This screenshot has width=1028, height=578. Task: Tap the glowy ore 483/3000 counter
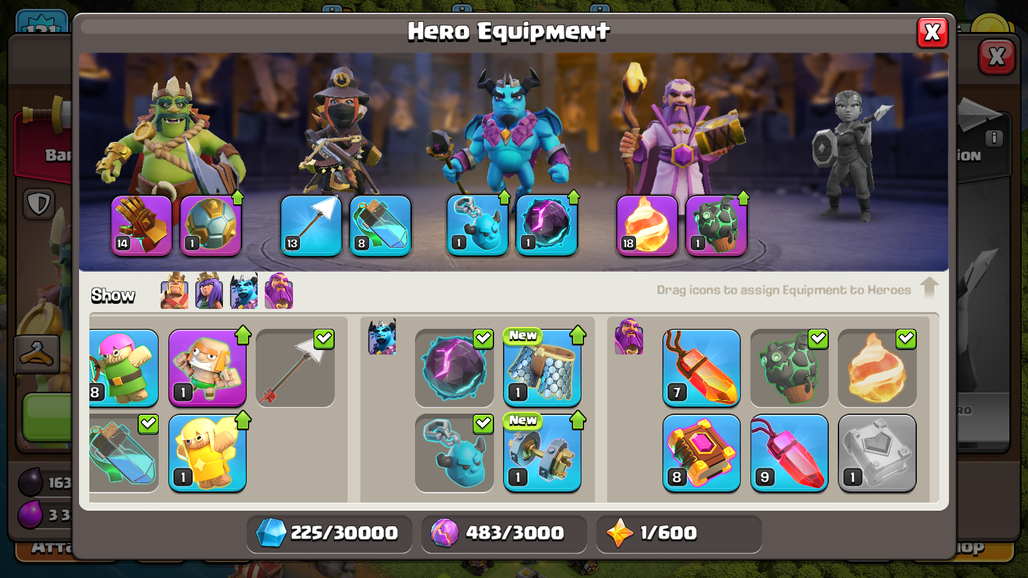pos(504,533)
